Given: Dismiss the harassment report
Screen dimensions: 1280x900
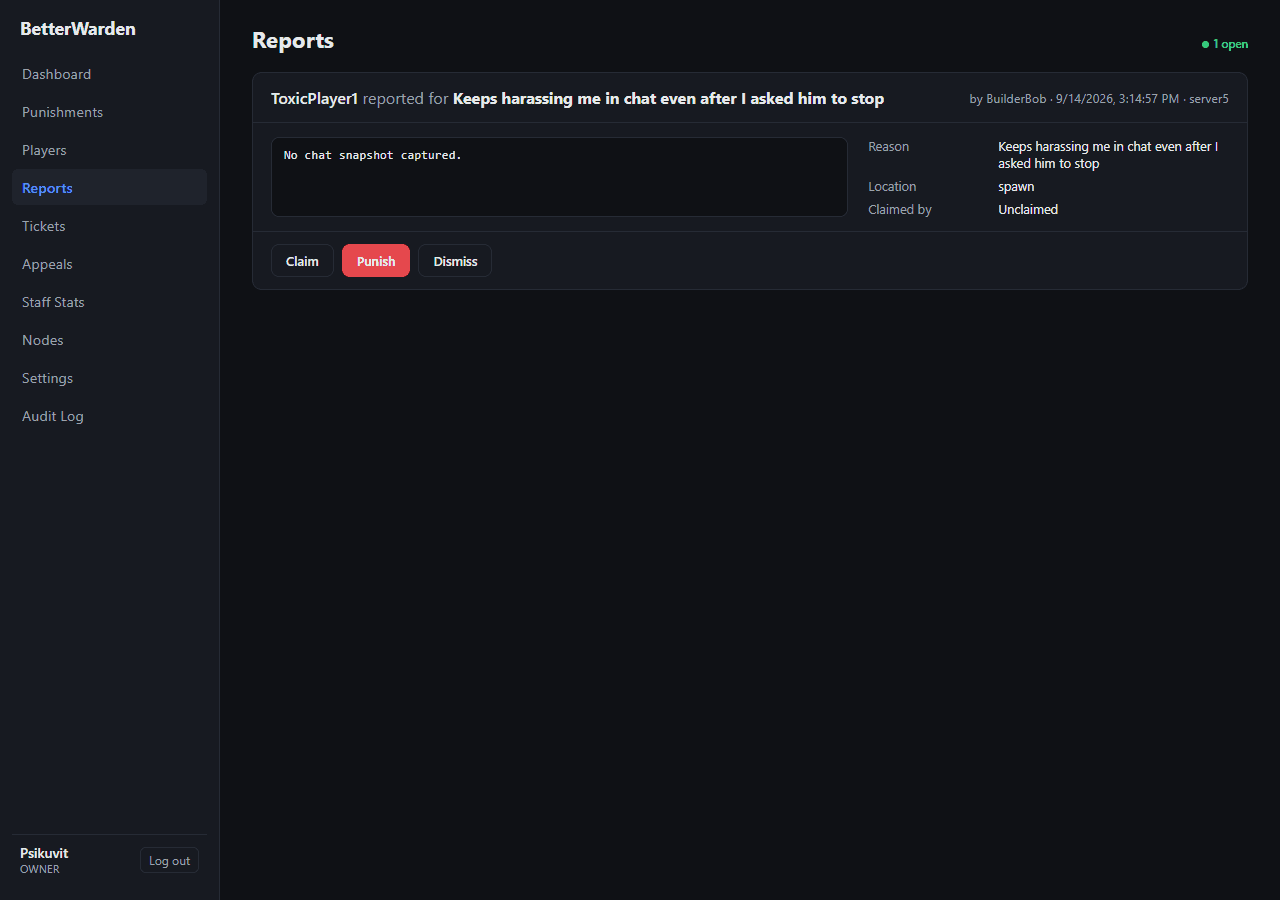Looking at the screenshot, I should coord(455,261).
